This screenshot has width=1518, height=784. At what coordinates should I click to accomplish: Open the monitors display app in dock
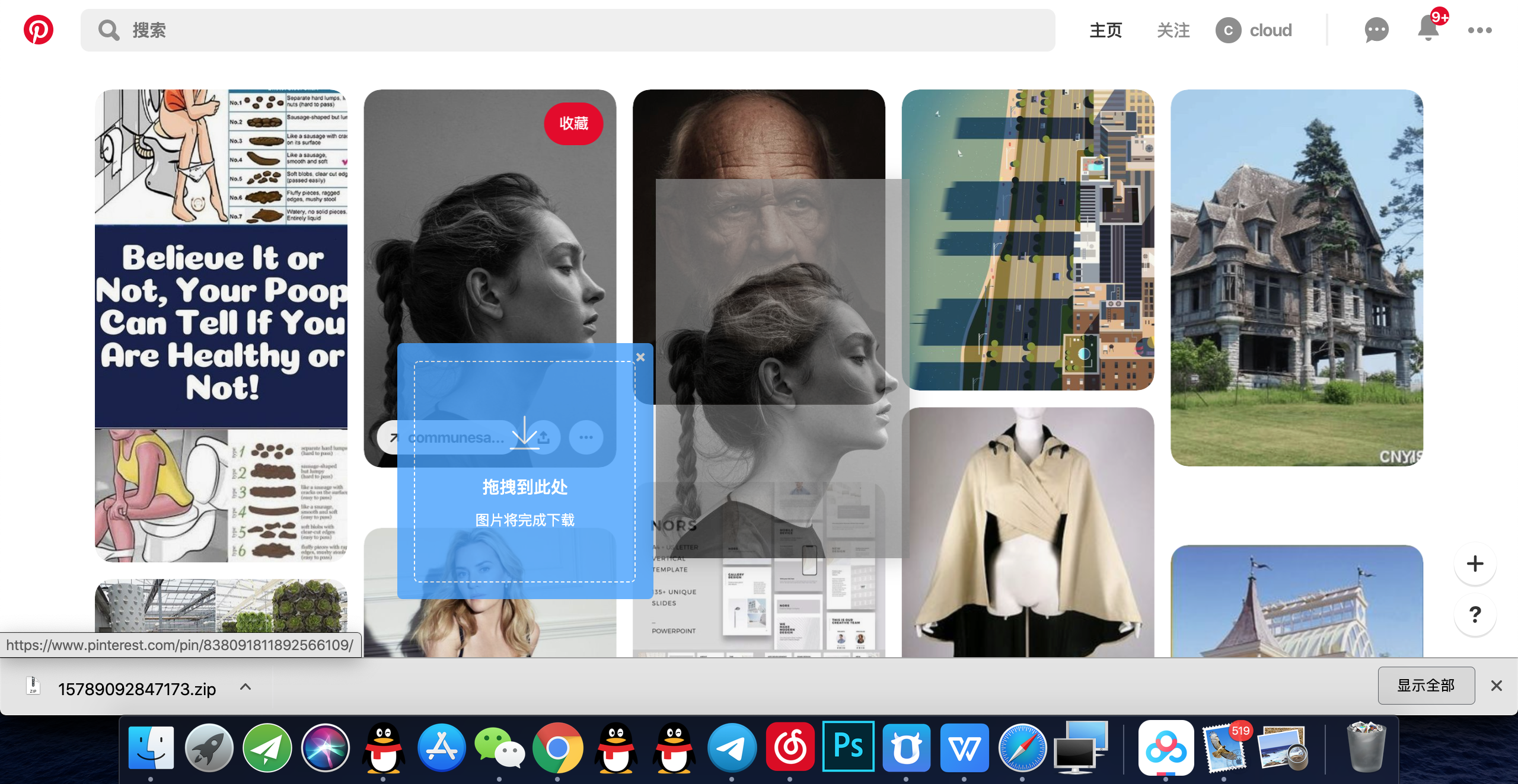click(1080, 747)
